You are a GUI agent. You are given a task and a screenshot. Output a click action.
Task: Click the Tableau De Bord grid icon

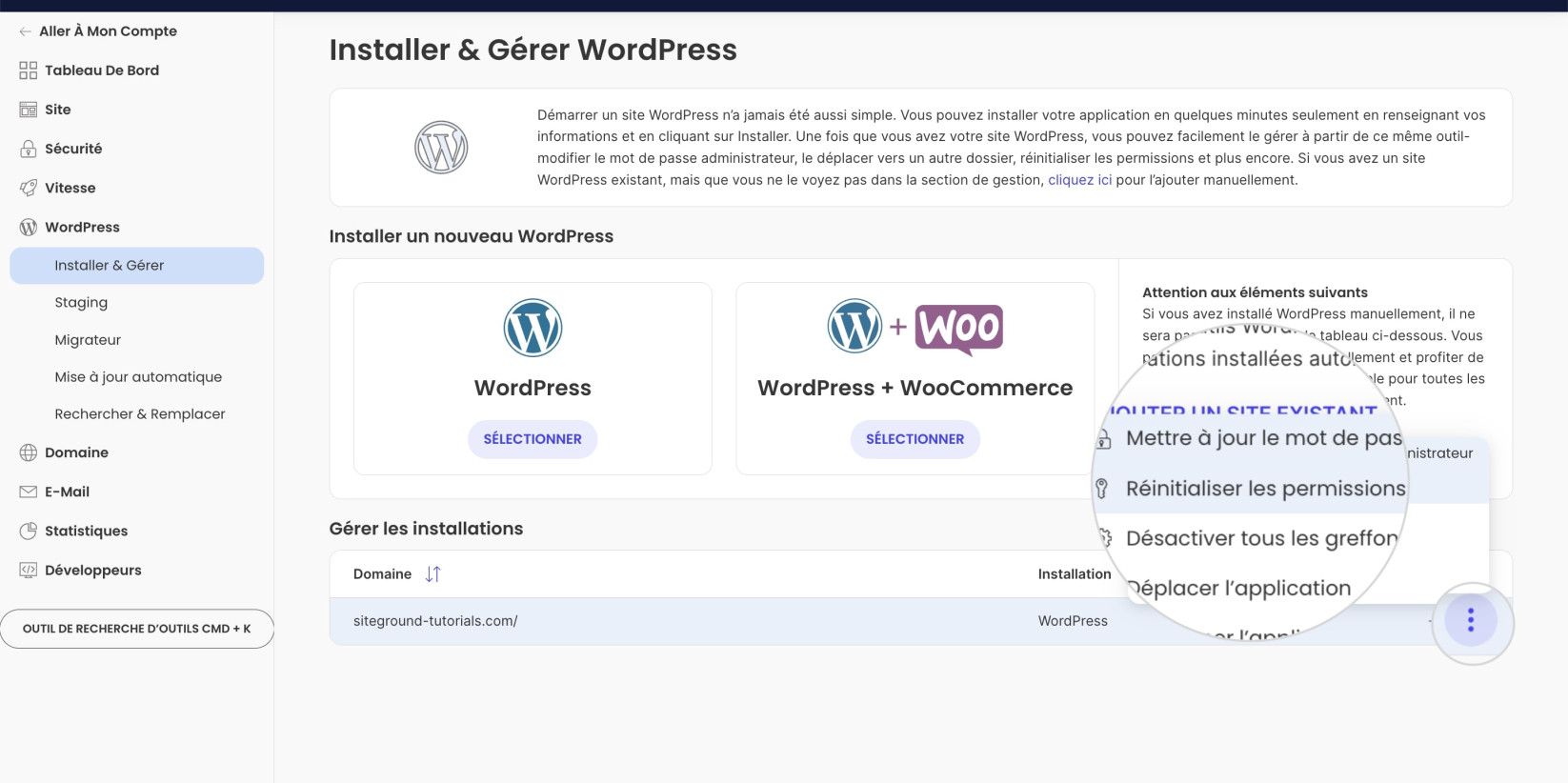[29, 70]
